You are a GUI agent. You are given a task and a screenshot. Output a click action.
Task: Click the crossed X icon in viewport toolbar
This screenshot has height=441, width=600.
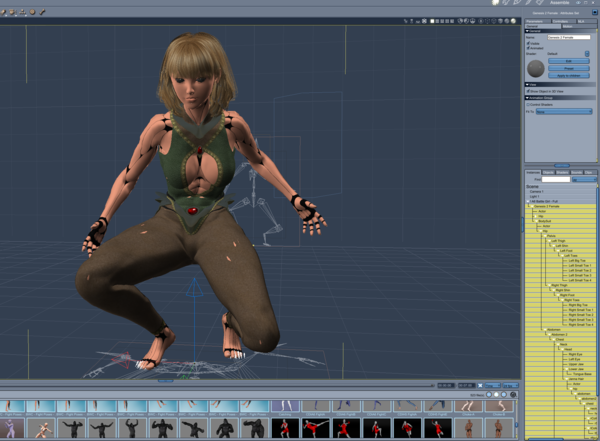coord(424,21)
